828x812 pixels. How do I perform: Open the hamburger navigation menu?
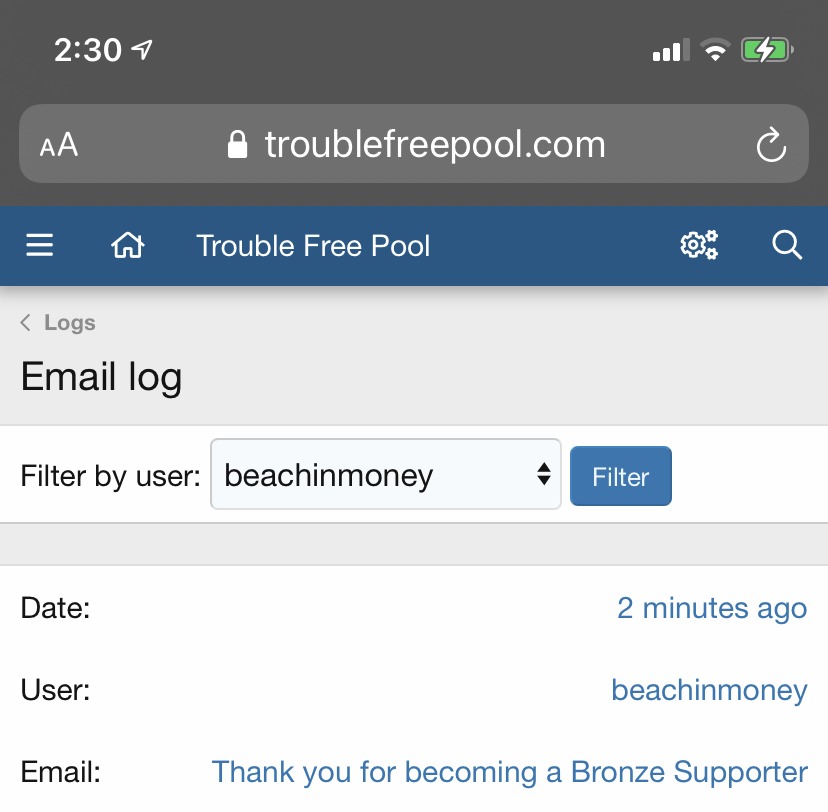(x=40, y=246)
